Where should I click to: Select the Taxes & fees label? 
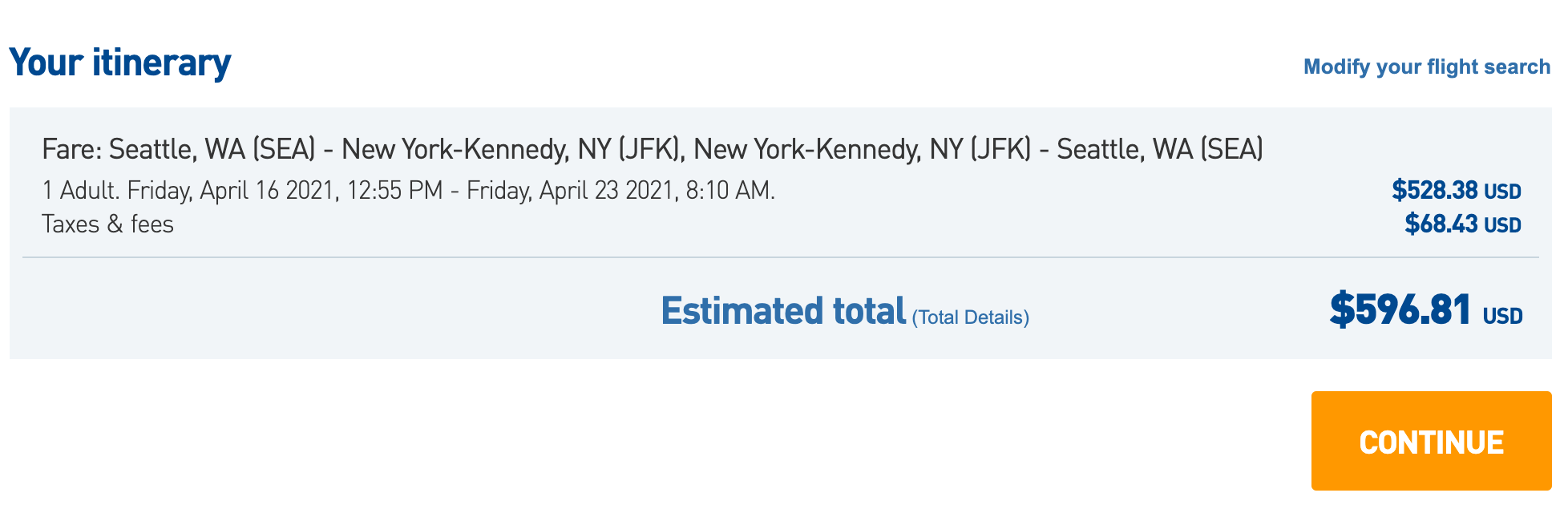pyautogui.click(x=107, y=224)
